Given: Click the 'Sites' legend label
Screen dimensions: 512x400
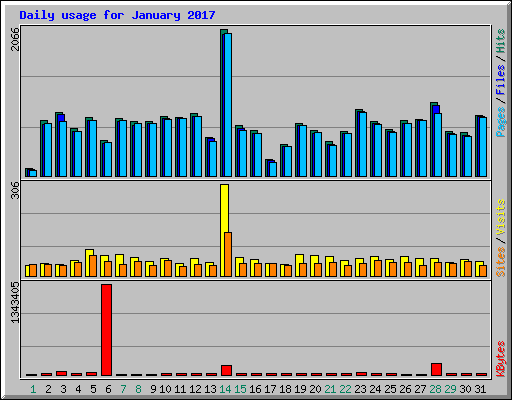Looking at the screenshot, I should click(501, 262).
